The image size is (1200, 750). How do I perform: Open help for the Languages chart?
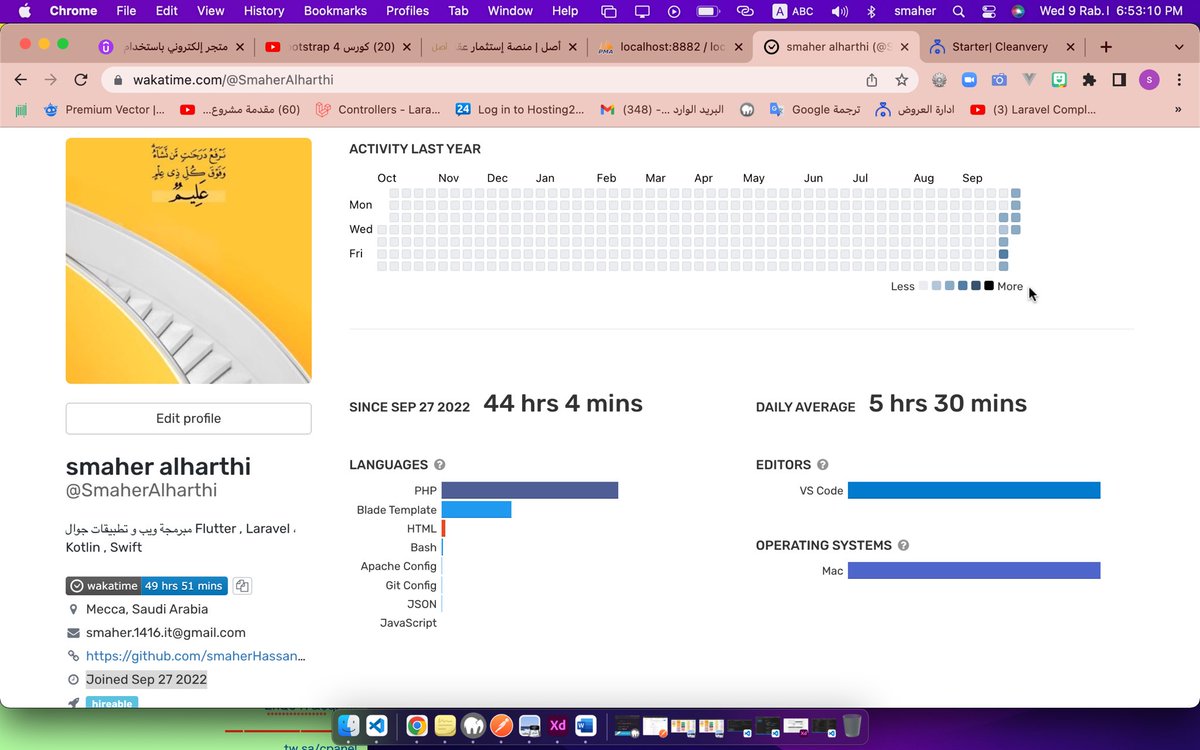pos(440,465)
